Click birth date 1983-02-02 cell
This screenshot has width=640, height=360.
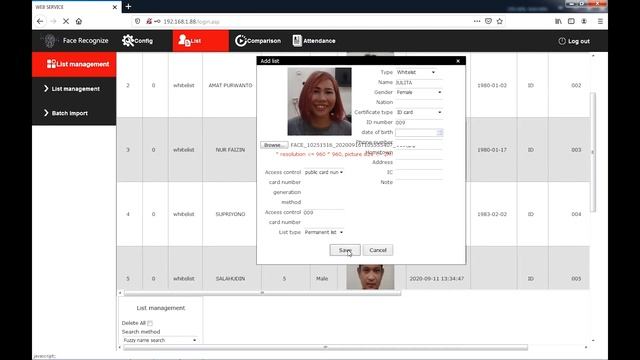point(492,214)
